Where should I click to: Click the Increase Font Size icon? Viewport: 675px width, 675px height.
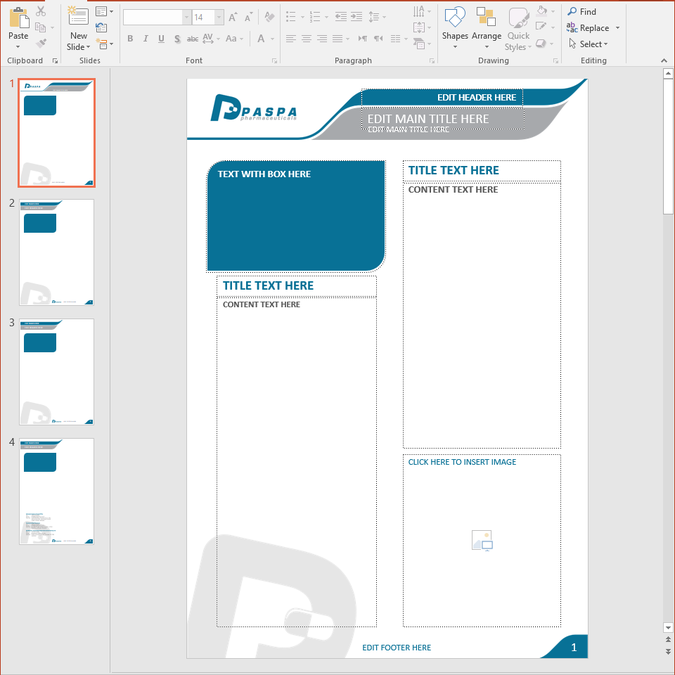pyautogui.click(x=232, y=17)
